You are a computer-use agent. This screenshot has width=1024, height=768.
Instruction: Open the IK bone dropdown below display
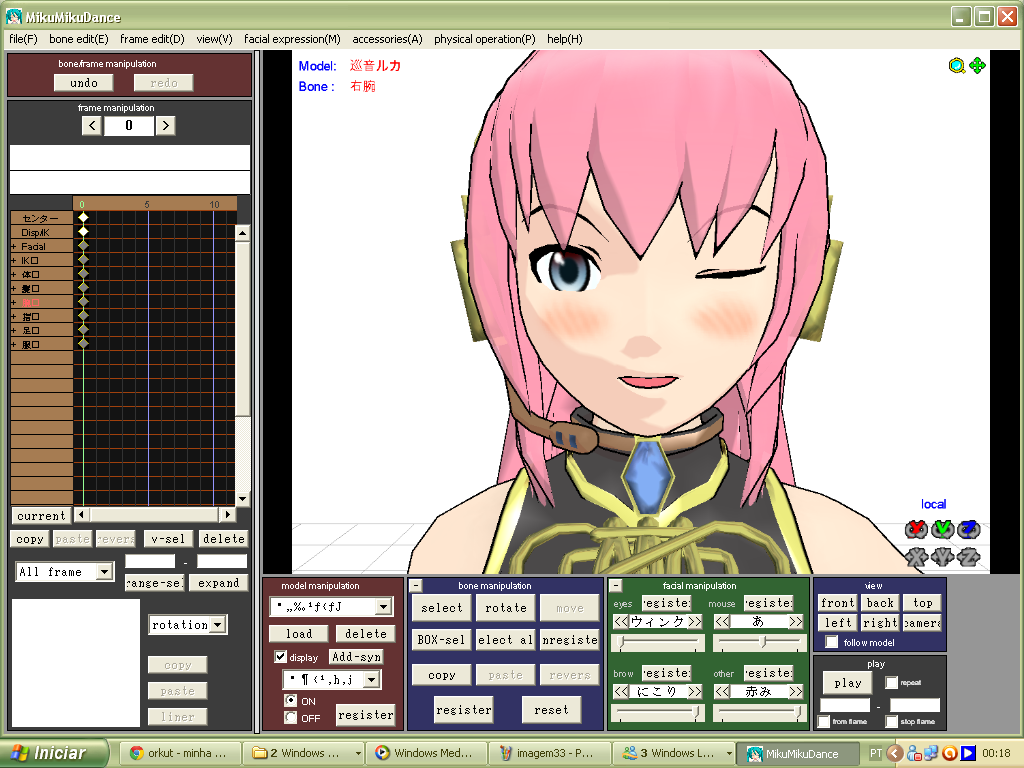pyautogui.click(x=372, y=680)
